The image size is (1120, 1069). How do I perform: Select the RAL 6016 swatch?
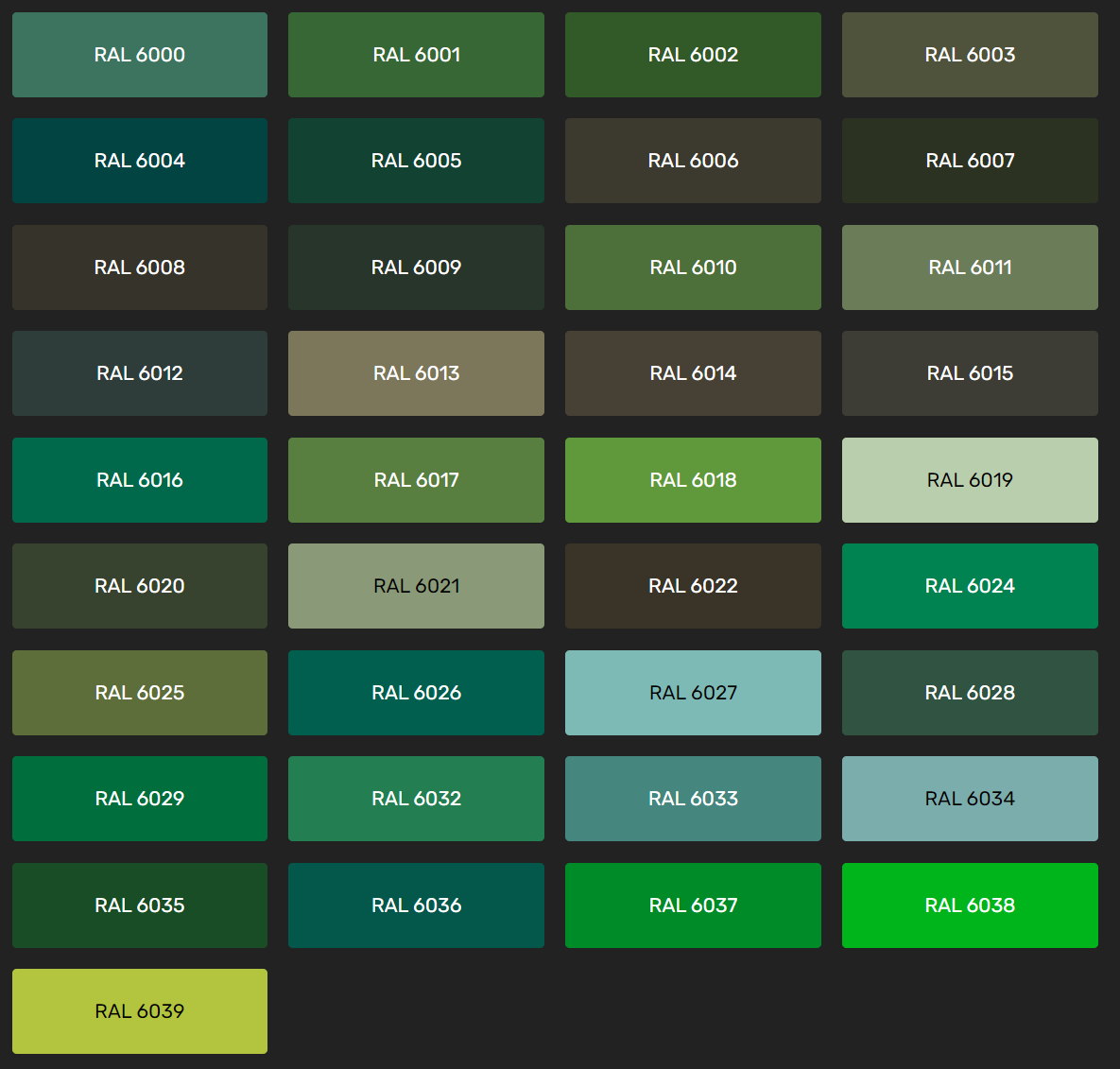pyautogui.click(x=140, y=480)
